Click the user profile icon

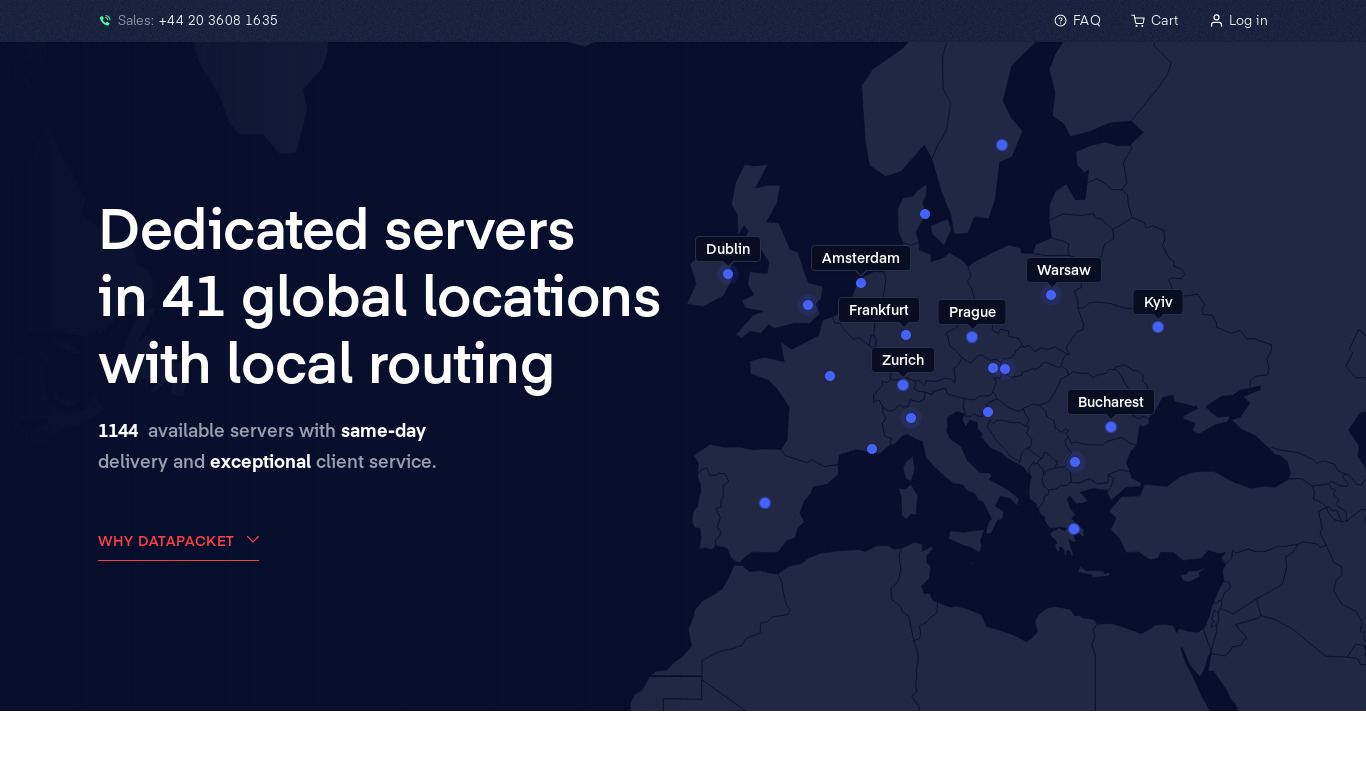point(1216,21)
